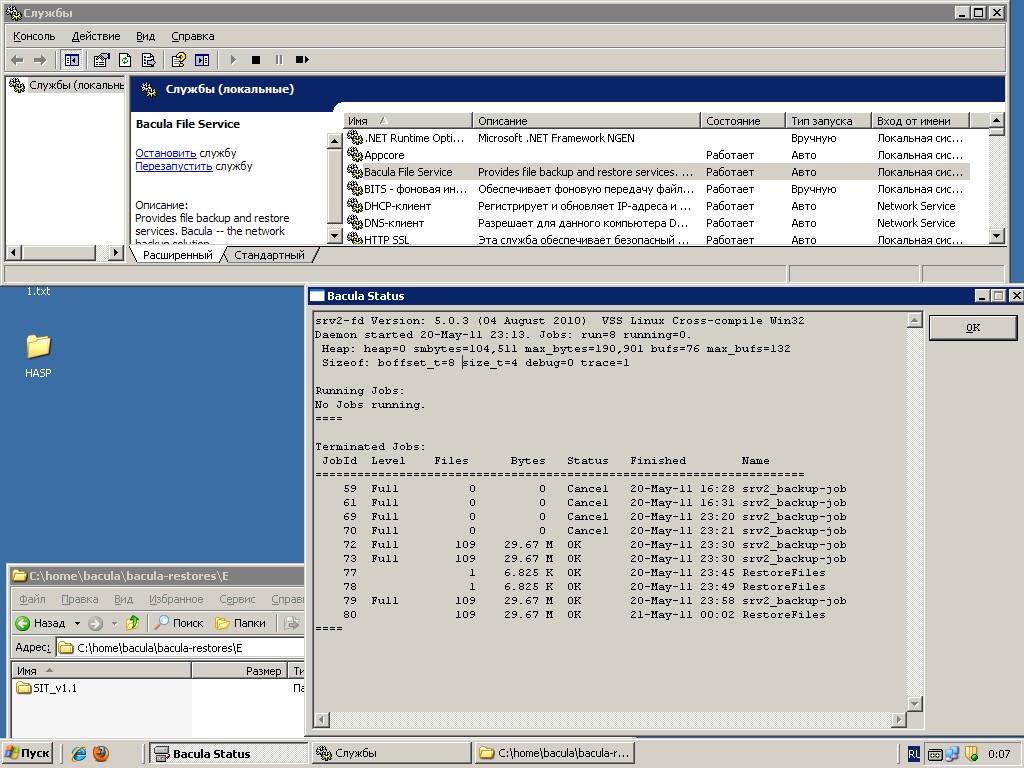Click the Refresh icon in the Services toolbar
The height and width of the screenshot is (768, 1024).
point(125,60)
